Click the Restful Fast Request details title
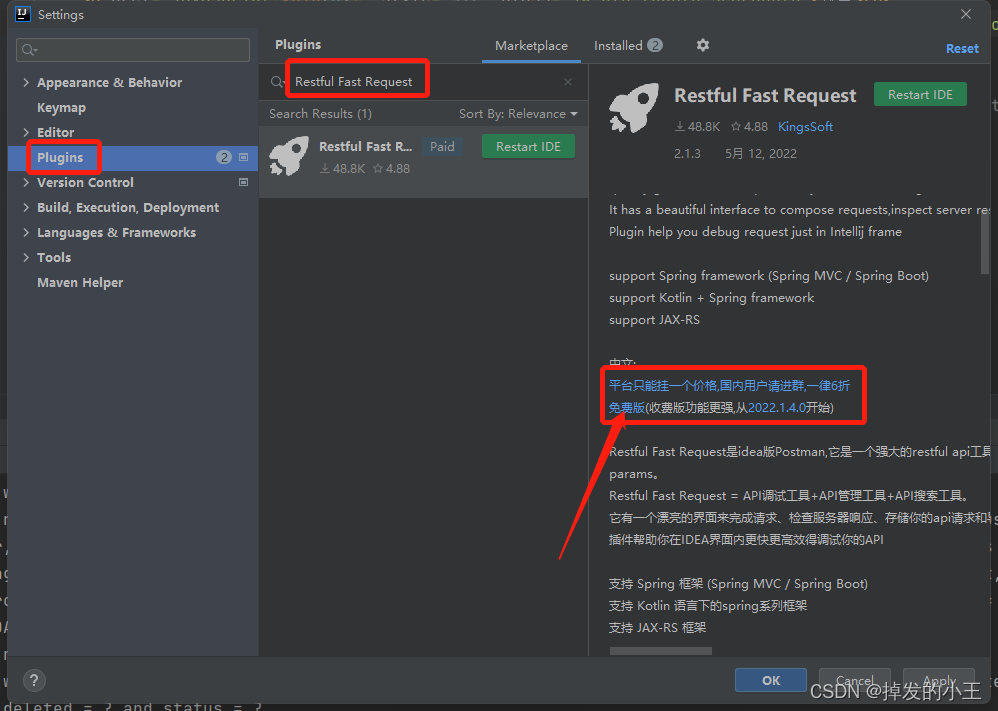This screenshot has width=998, height=711. pyautogui.click(x=765, y=95)
